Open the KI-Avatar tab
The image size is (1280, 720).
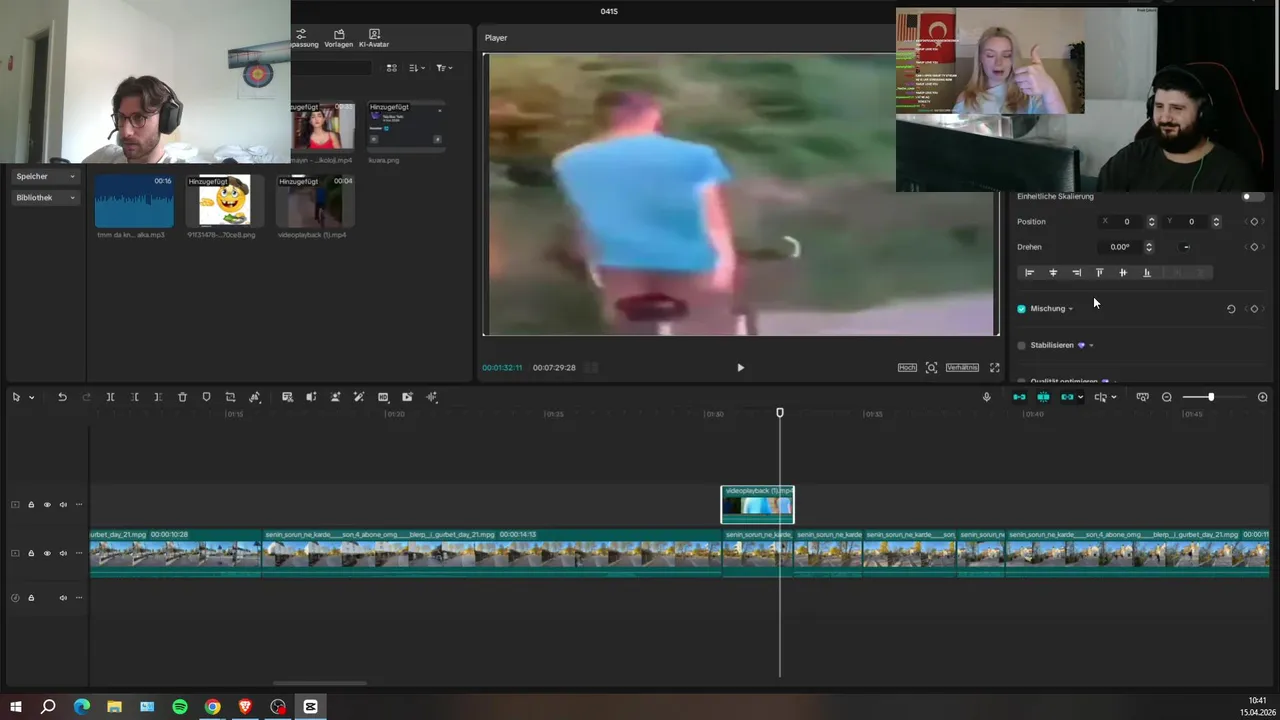pyautogui.click(x=374, y=39)
